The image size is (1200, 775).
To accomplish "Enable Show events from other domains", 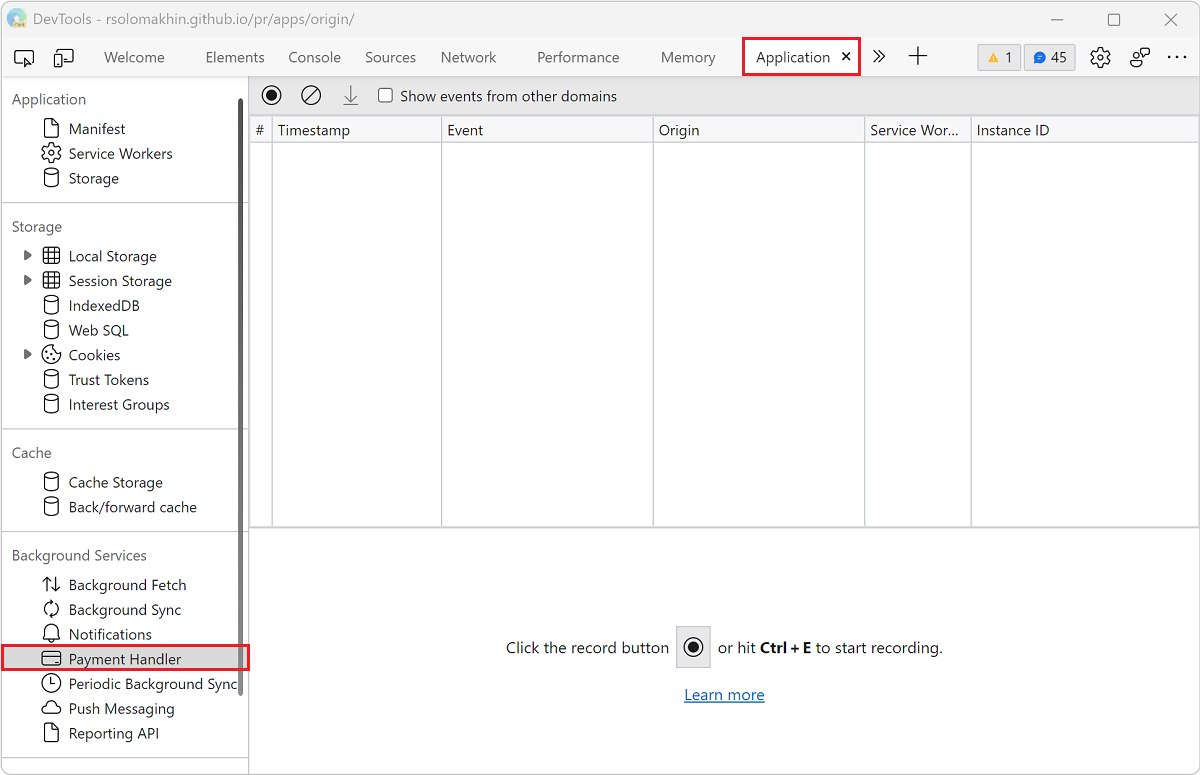I will (385, 95).
